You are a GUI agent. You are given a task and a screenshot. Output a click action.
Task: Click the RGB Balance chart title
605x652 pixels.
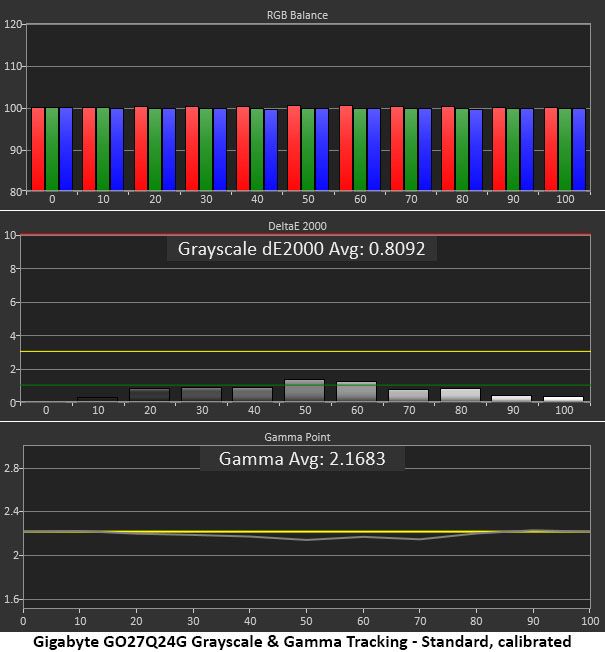coord(297,15)
